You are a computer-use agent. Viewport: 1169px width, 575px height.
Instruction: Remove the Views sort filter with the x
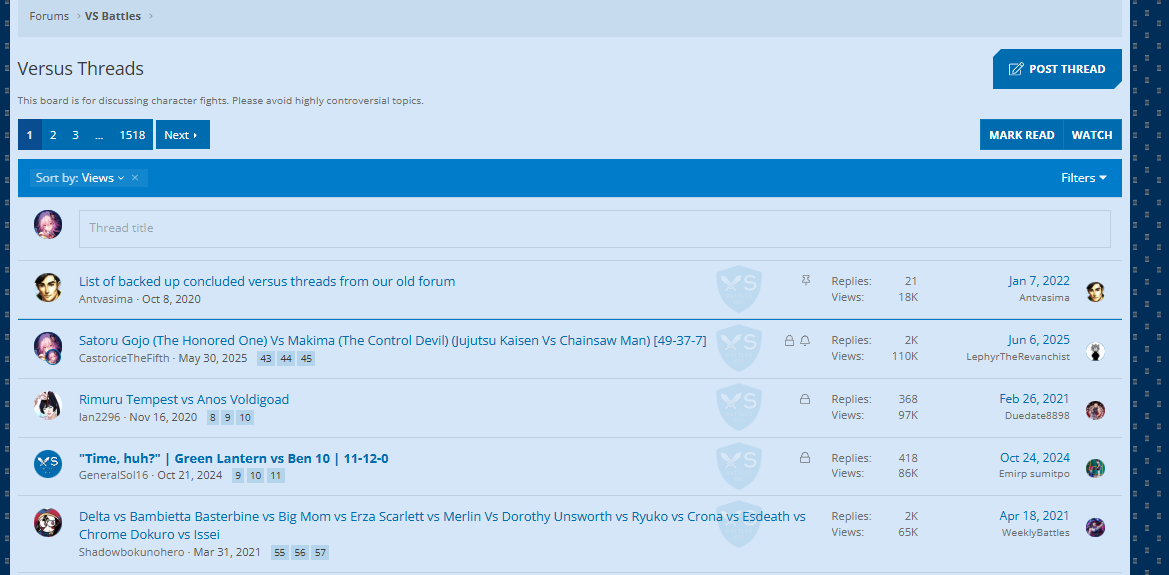click(135, 177)
